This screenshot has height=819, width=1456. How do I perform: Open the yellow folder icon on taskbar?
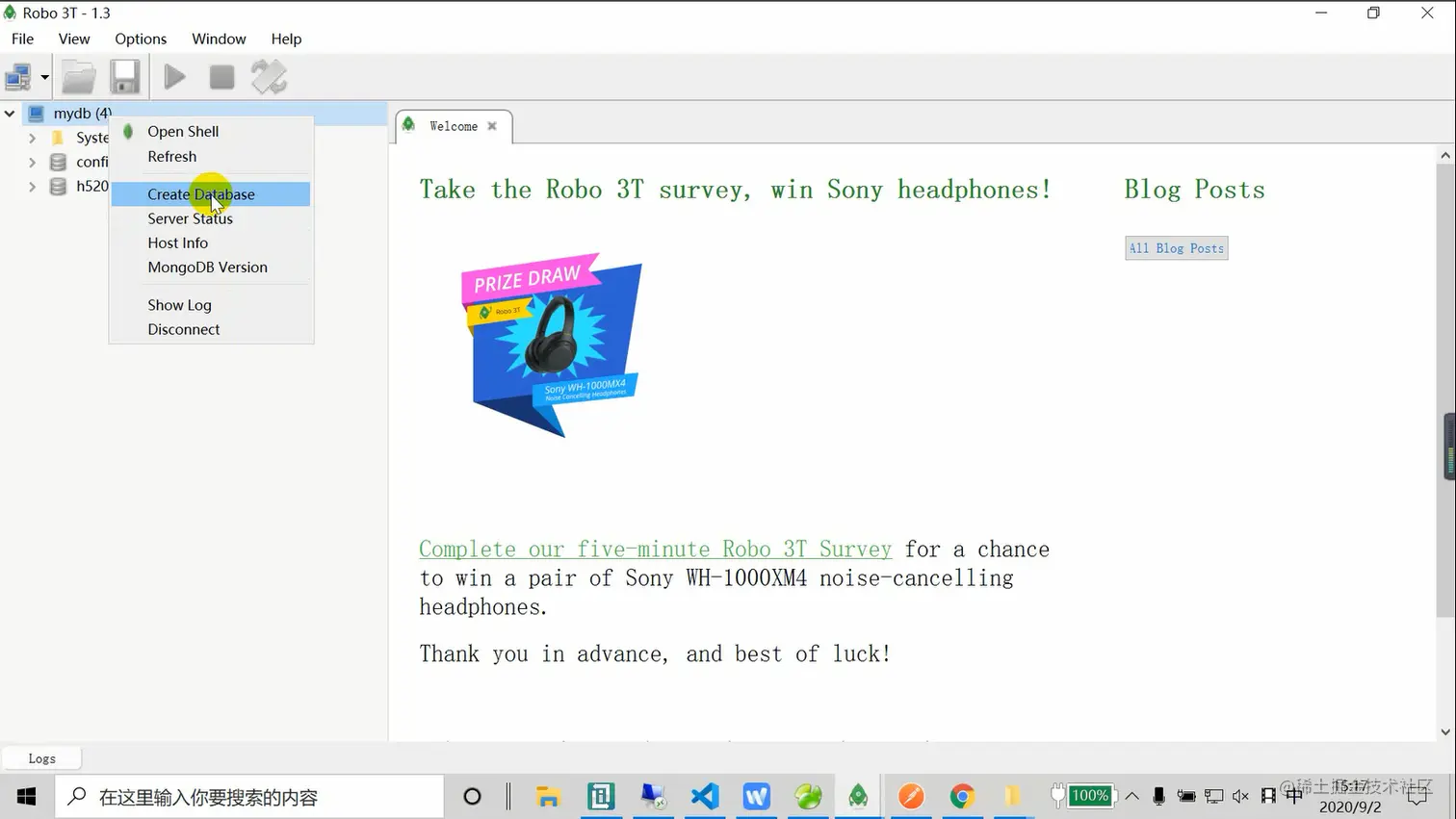point(1013,797)
